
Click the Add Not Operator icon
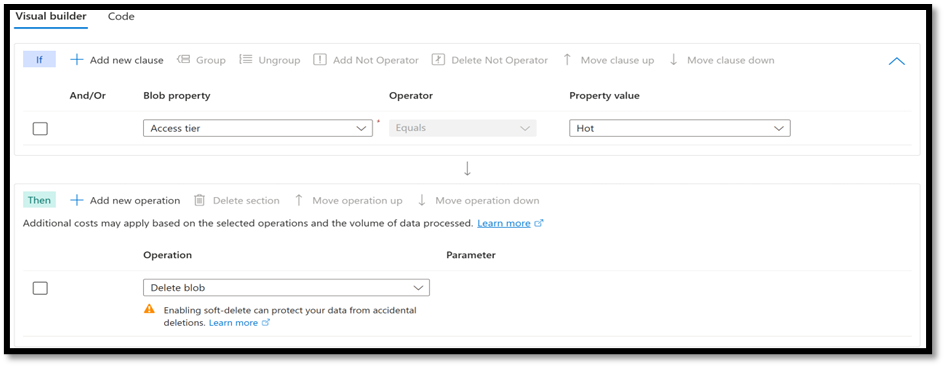320,60
